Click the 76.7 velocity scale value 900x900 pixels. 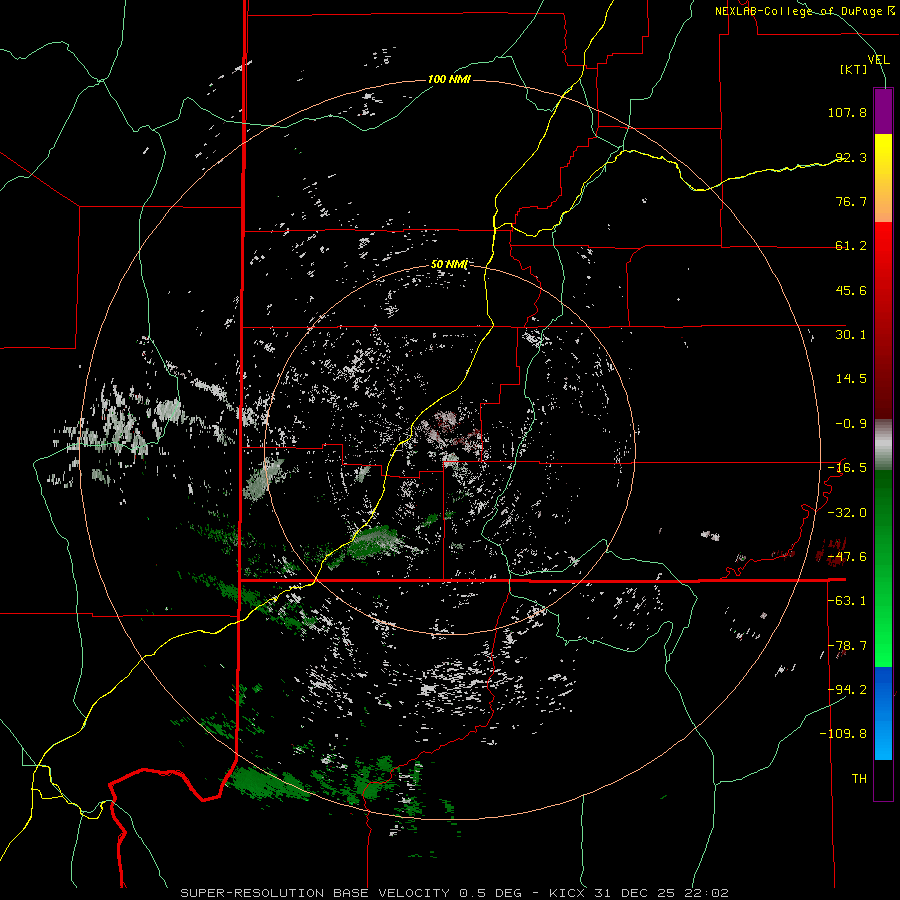point(851,201)
